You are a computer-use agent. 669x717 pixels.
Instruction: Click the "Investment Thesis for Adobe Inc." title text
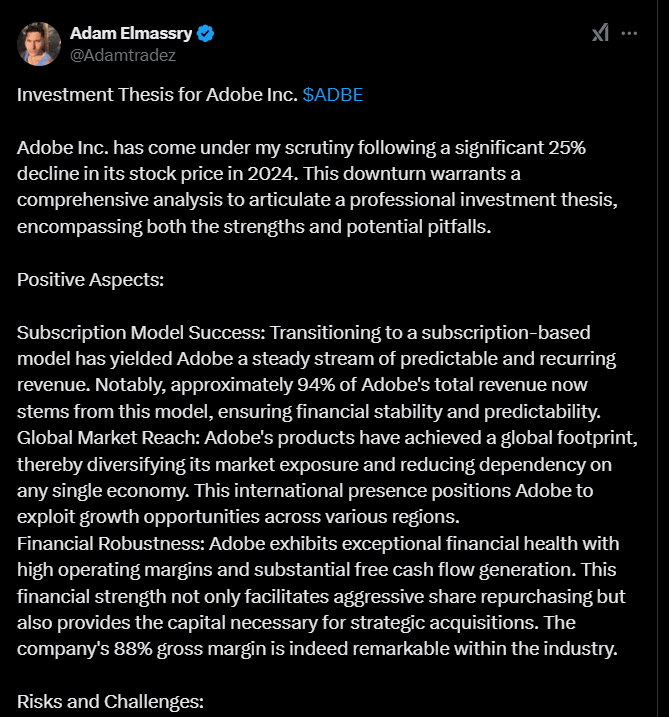pyautogui.click(x=157, y=95)
